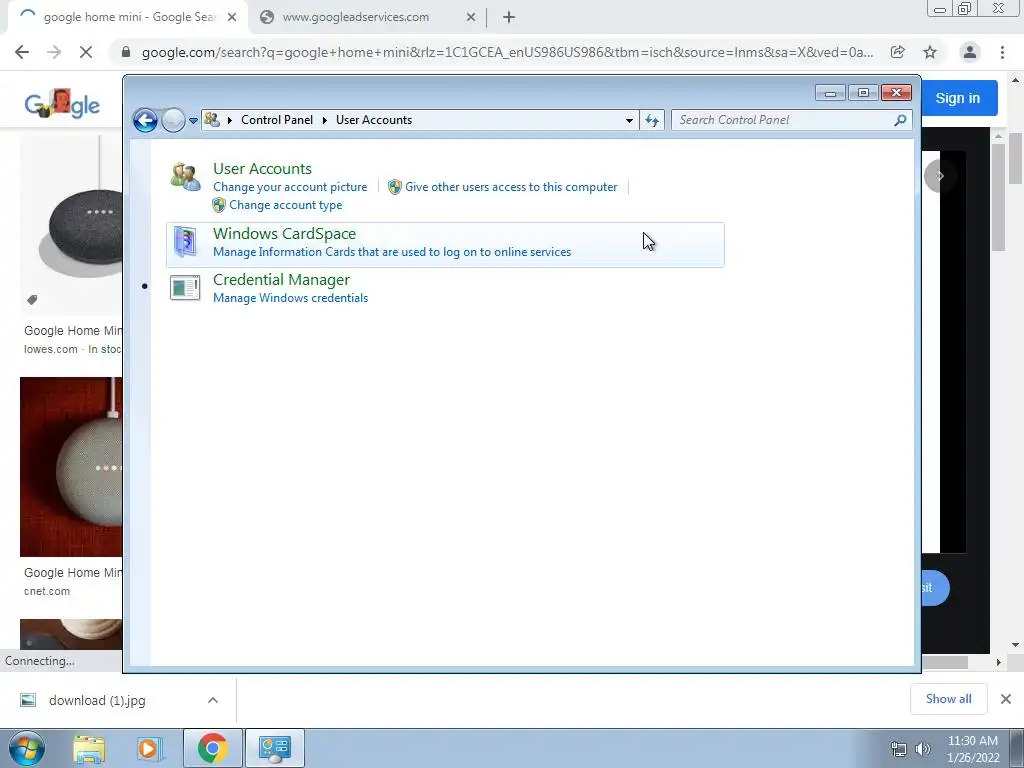Open a new Chrome tab
Viewport: 1024px width, 768px height.
coord(509,18)
